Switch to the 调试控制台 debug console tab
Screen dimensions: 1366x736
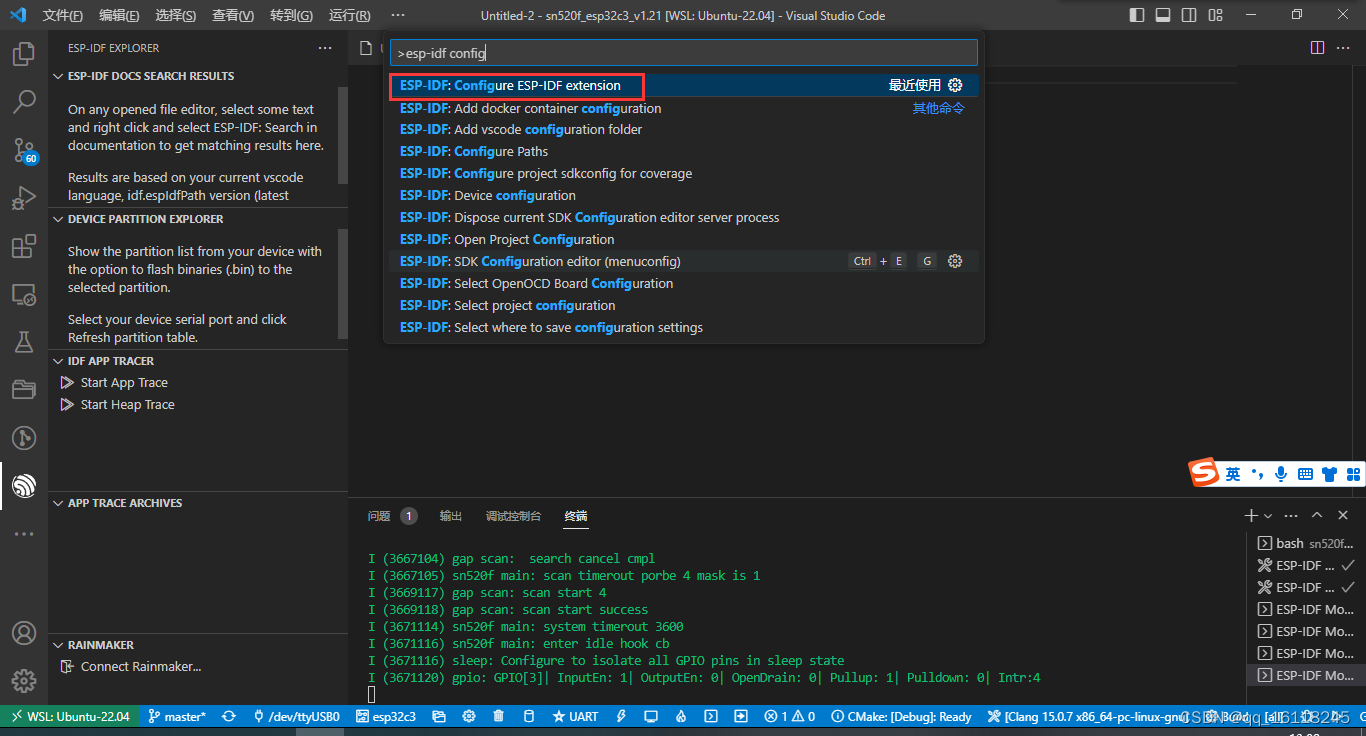513,516
